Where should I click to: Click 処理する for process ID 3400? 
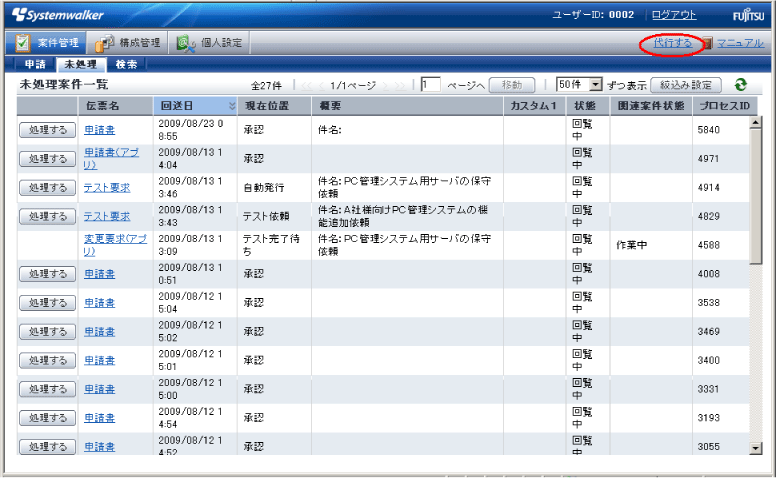[x=48, y=360]
